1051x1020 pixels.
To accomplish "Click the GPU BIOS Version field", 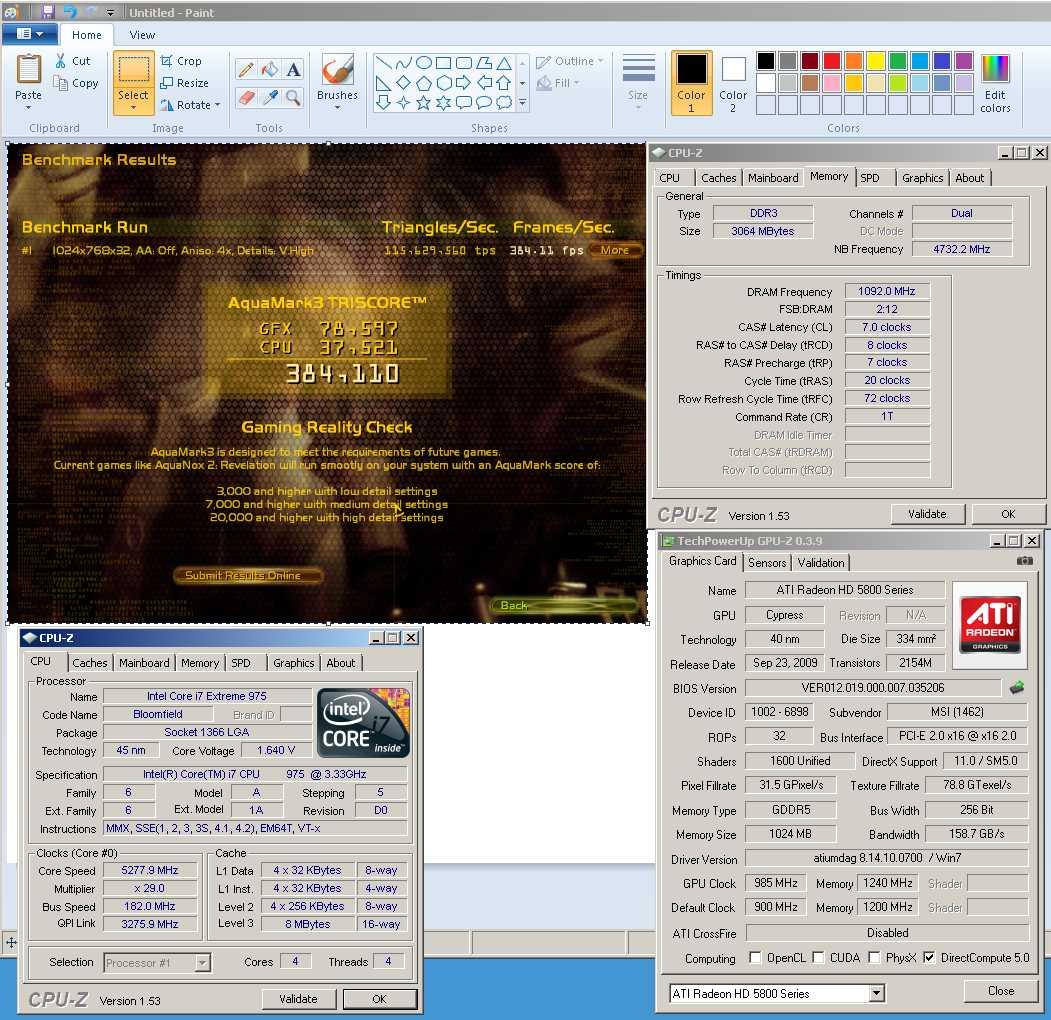I will (x=873, y=688).
